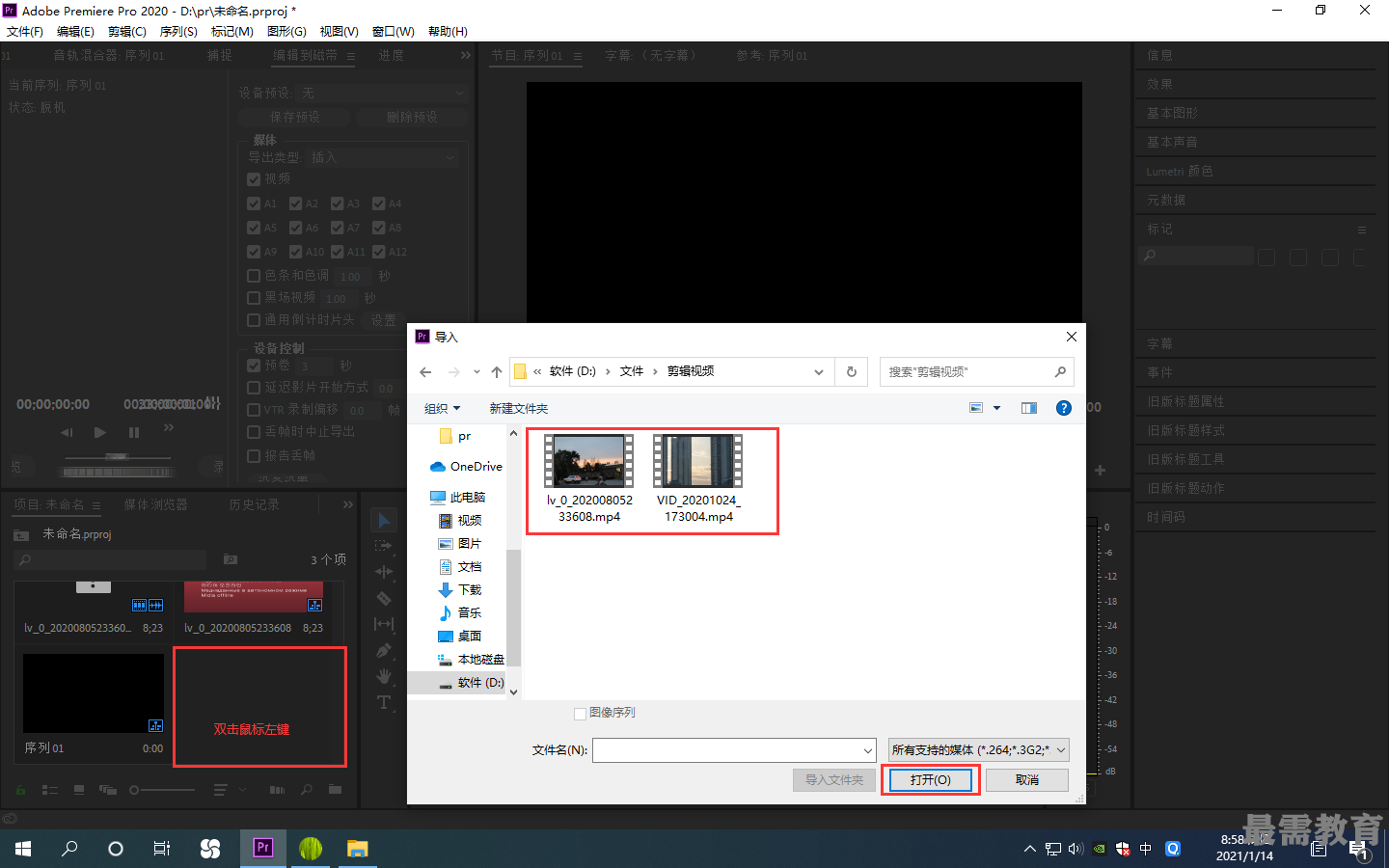Toggle the A12 audio channel checkbox

[378, 252]
